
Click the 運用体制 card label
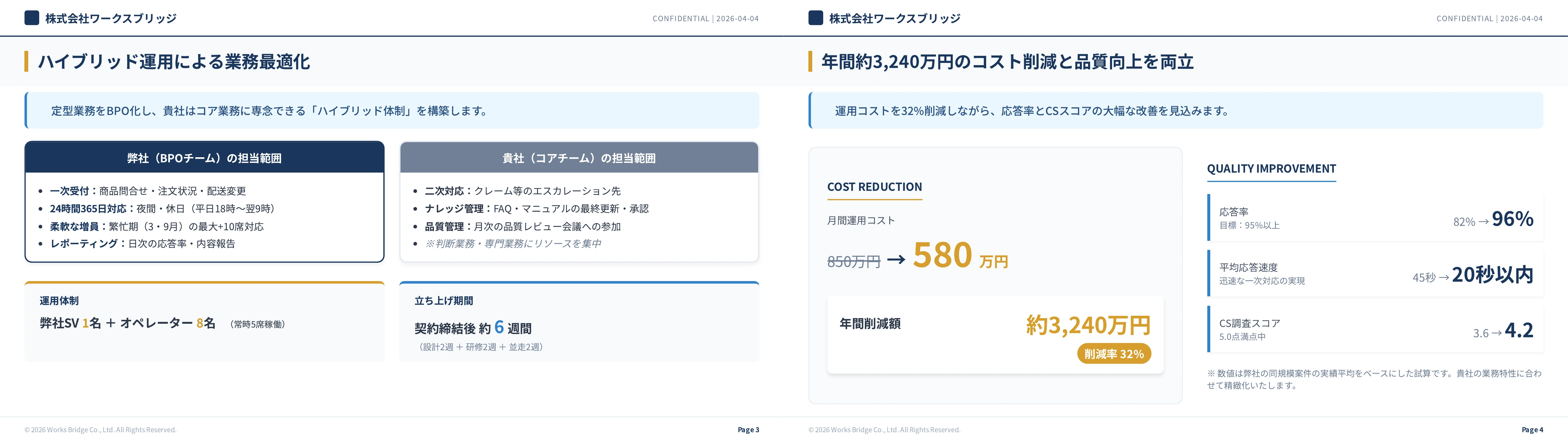click(59, 301)
